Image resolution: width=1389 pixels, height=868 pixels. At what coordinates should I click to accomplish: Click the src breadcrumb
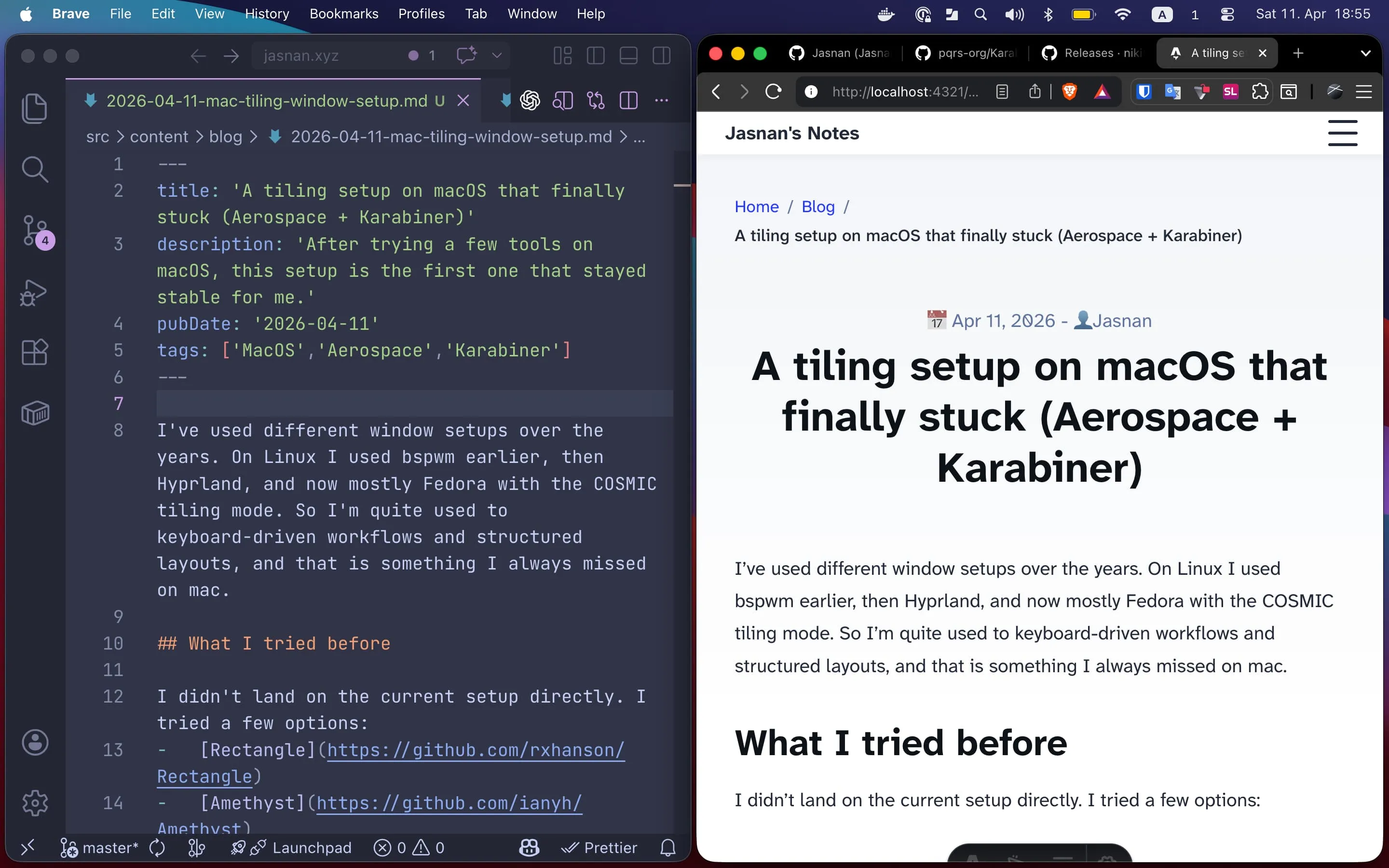[x=97, y=136]
